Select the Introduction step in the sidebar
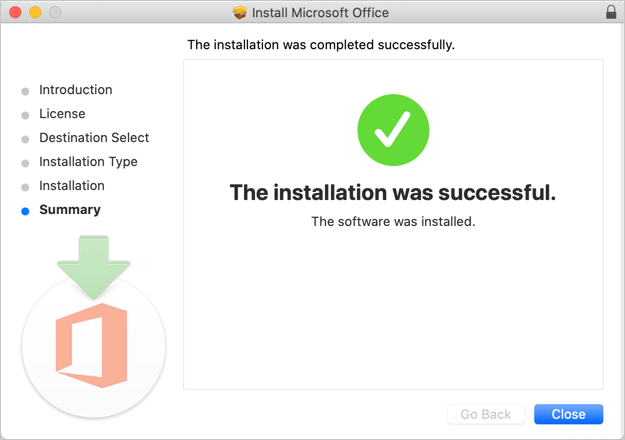Screen dimensions: 625x440 (x=75, y=90)
